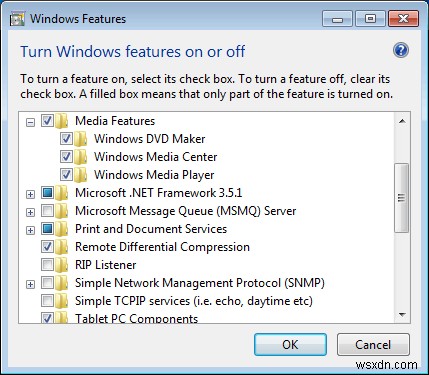
Task: Click the Windows Features title bar icon
Action: click(17, 19)
